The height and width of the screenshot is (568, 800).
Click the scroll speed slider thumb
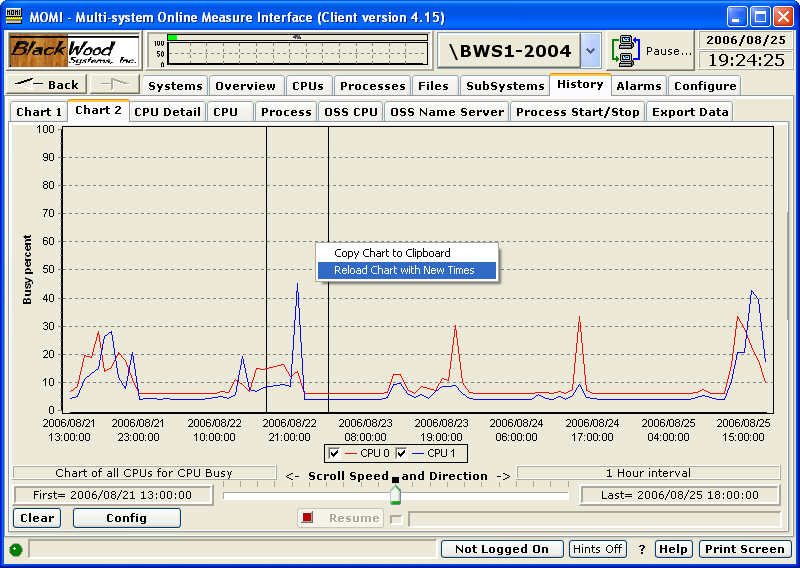395,495
